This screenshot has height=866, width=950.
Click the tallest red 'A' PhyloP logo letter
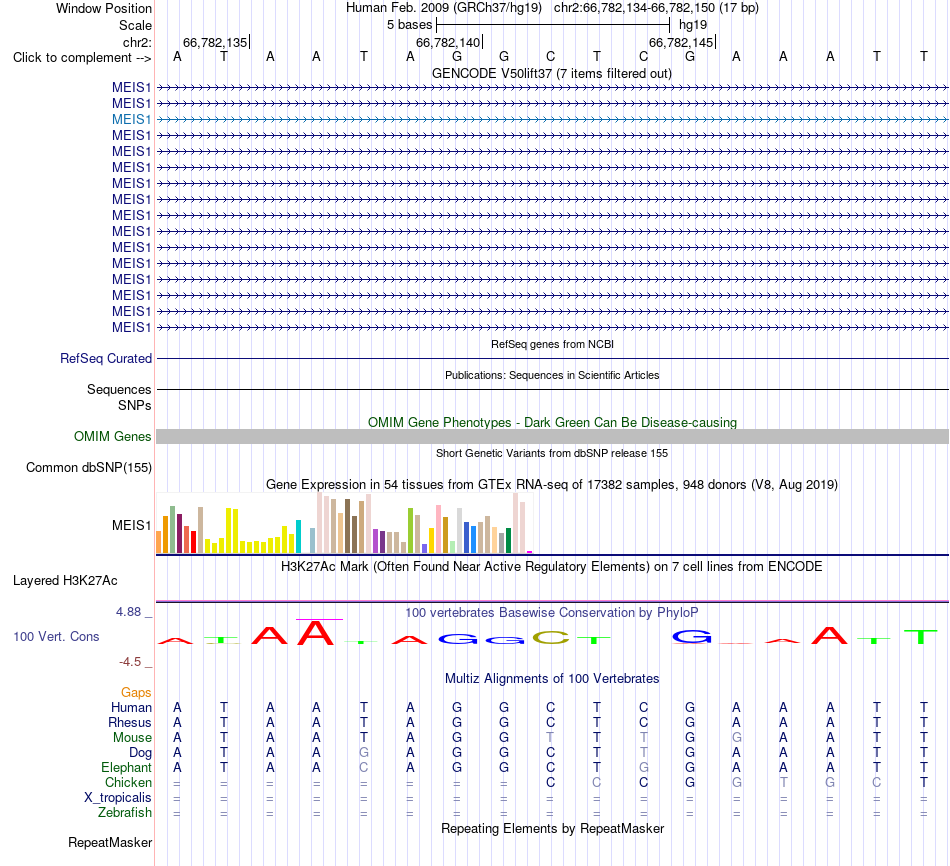[x=314, y=633]
